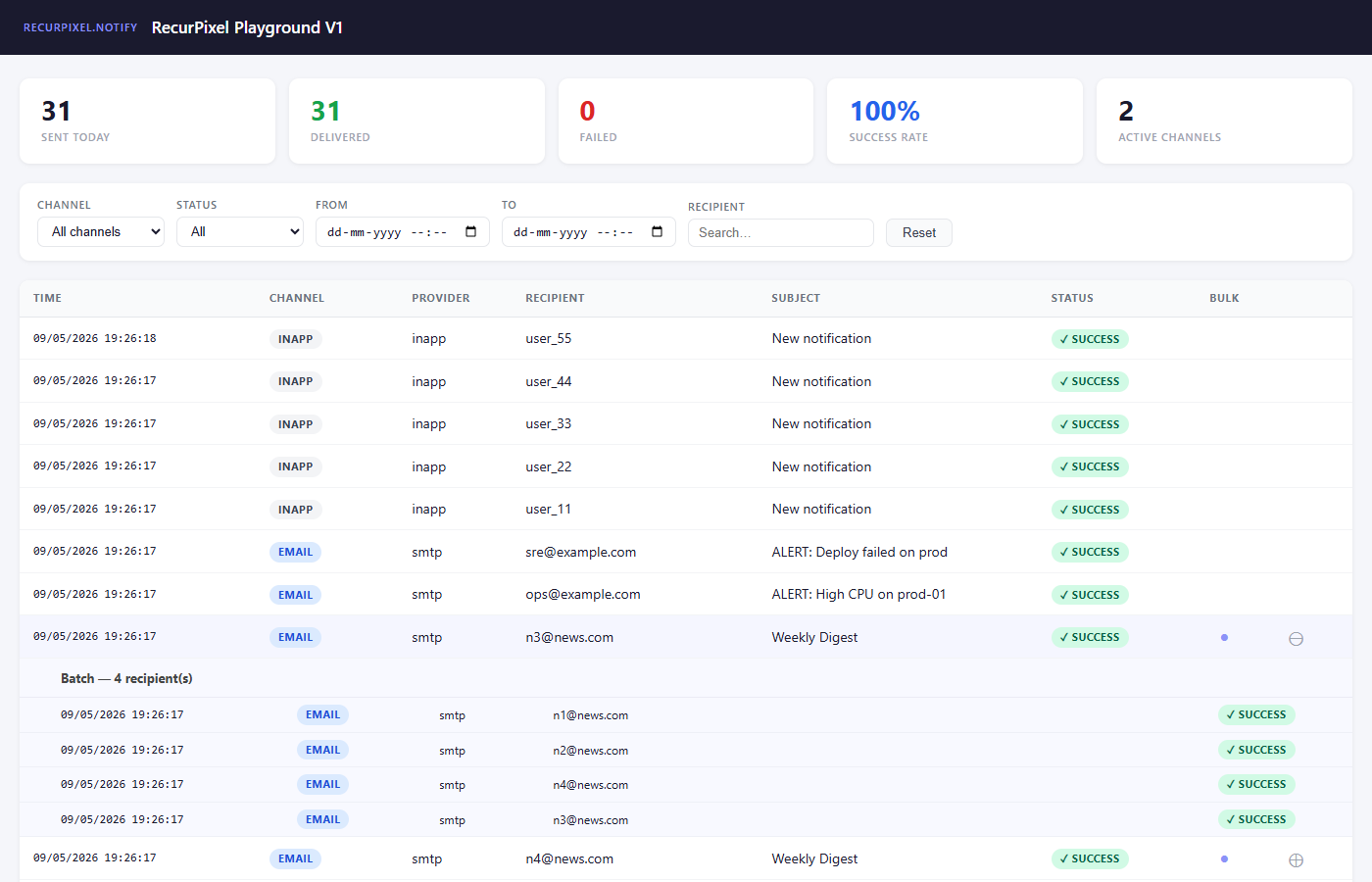This screenshot has height=882, width=1372.
Task: Click the SUCCESS badge for sre@example.com
Action: click(1090, 553)
